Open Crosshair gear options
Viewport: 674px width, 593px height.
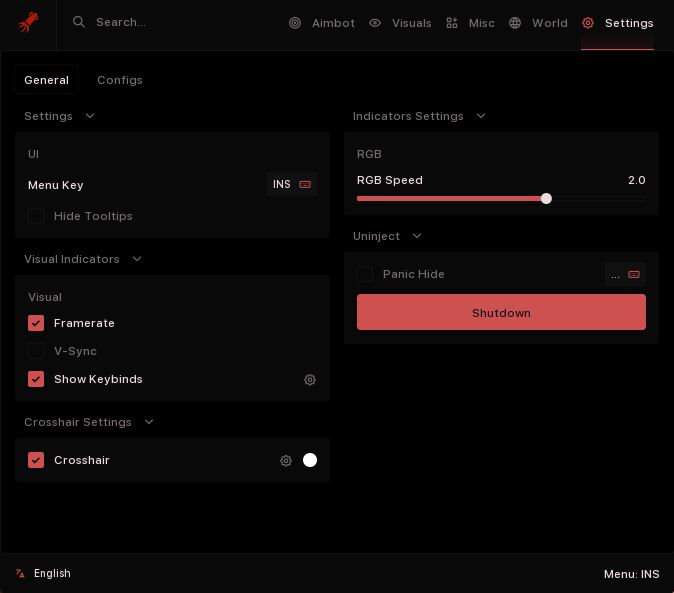286,461
